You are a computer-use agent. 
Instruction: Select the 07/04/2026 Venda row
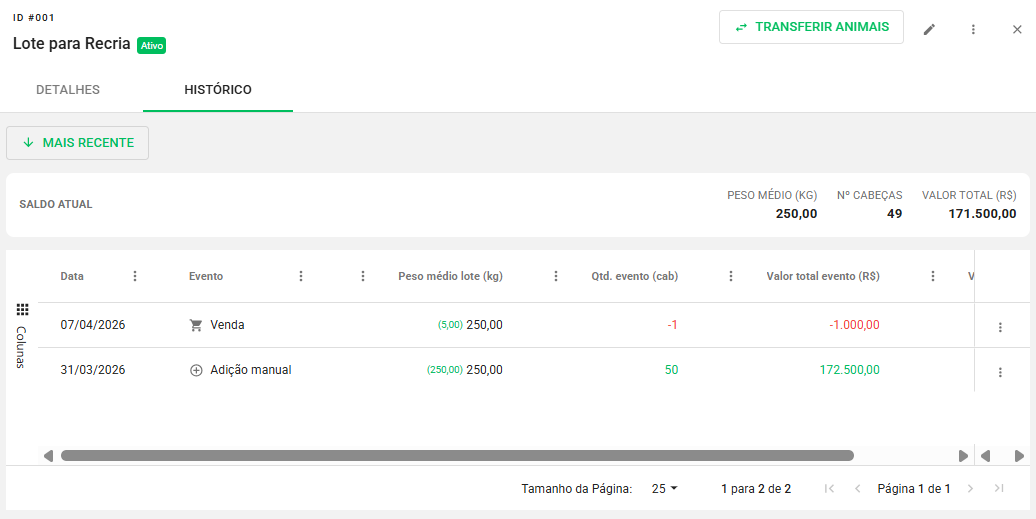pos(400,325)
